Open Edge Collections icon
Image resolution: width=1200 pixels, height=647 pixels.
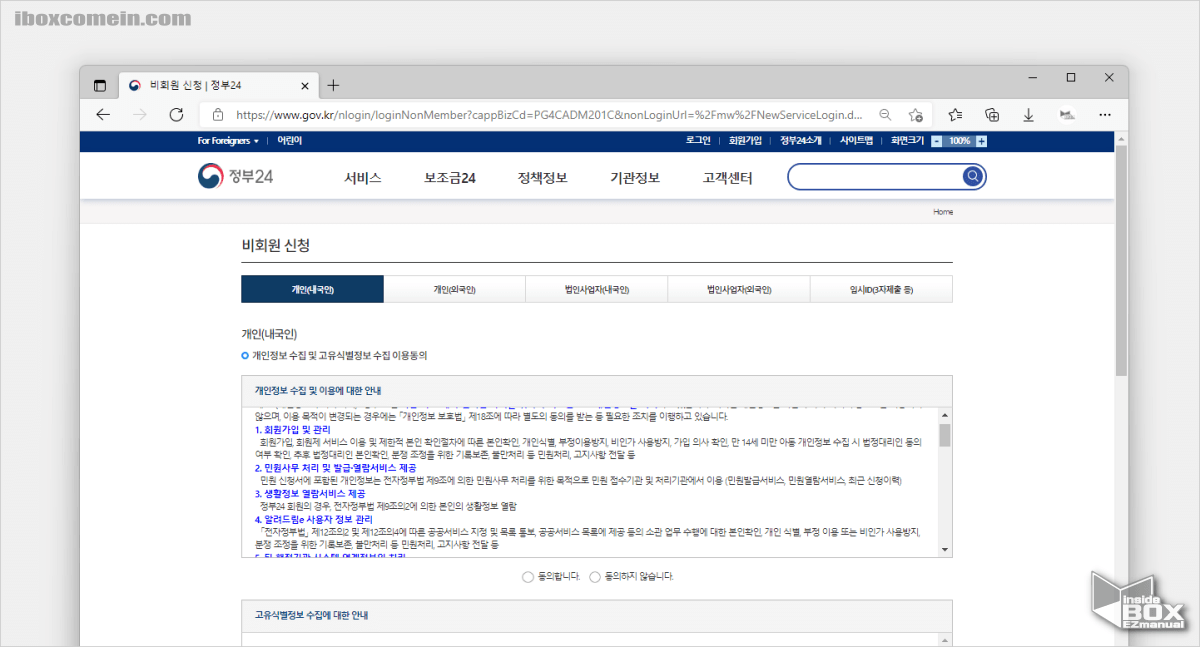[x=991, y=115]
